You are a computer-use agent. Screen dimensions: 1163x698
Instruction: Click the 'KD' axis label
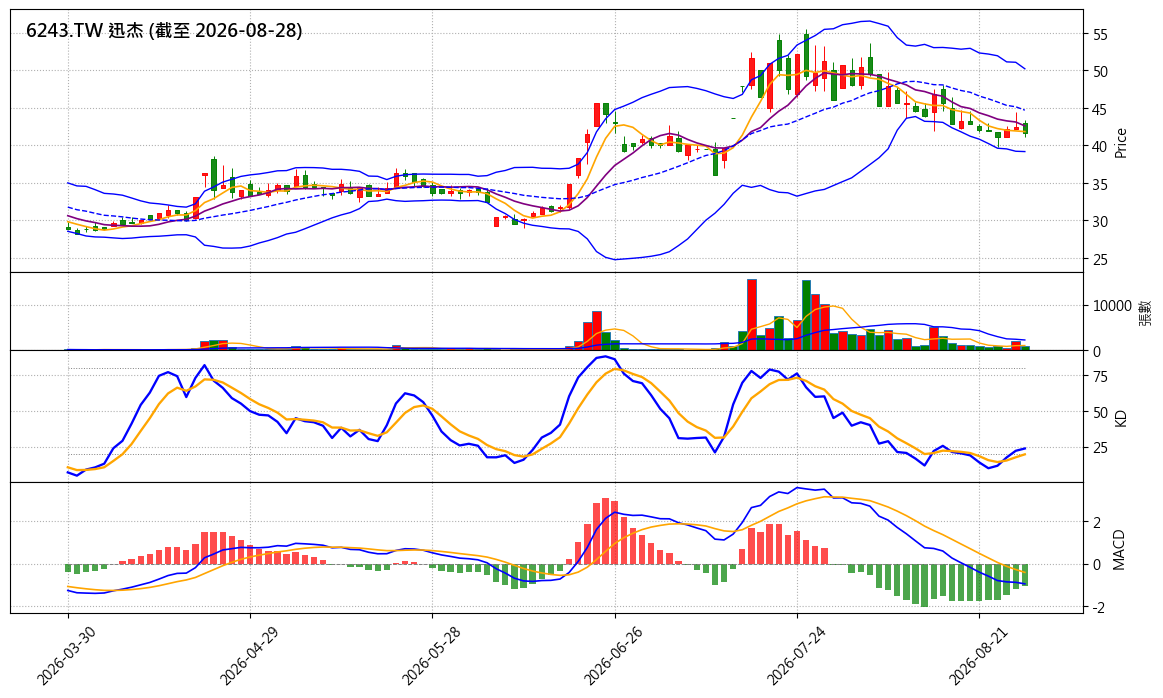pos(1121,418)
